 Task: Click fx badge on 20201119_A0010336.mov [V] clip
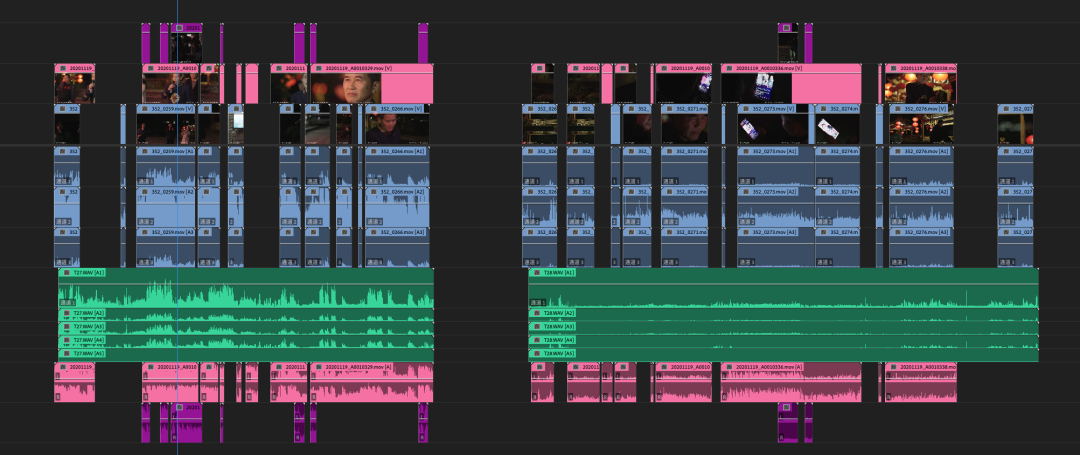click(x=727, y=69)
